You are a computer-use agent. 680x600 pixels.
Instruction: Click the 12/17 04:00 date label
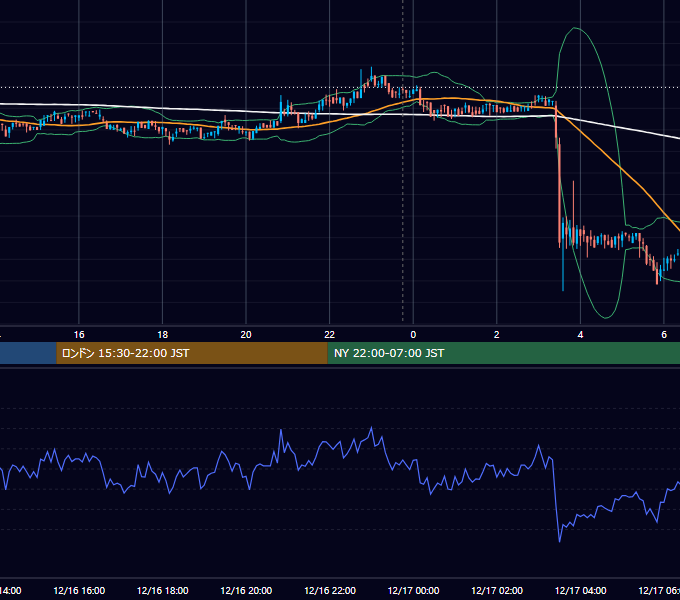581,590
